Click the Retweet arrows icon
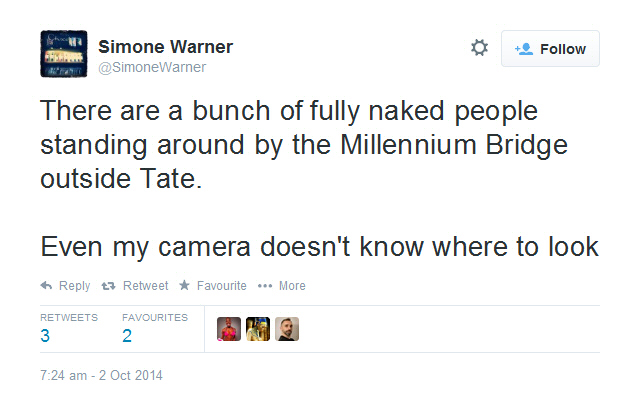This screenshot has height=417, width=640. click(110, 286)
